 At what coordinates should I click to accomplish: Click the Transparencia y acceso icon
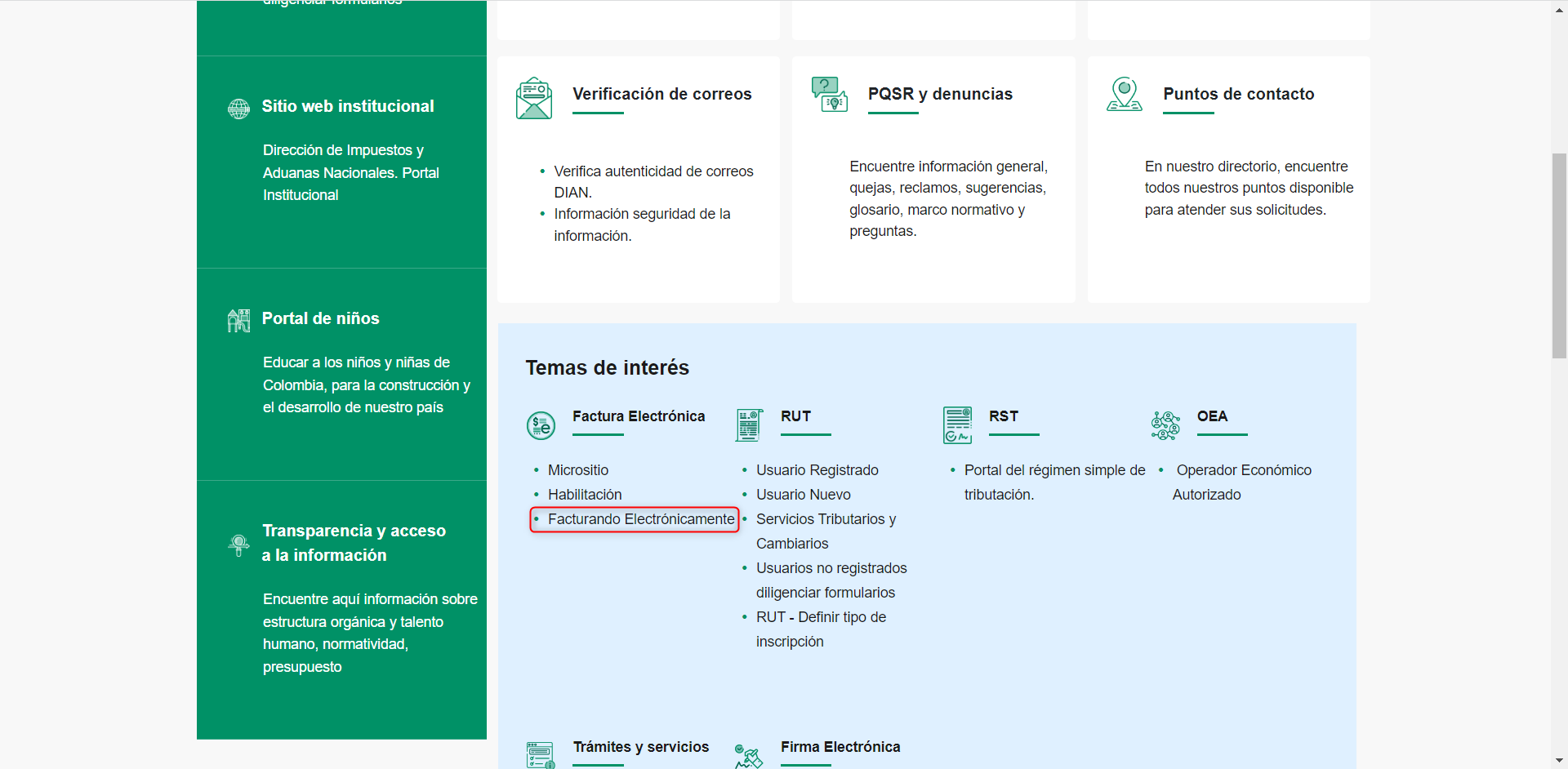[x=238, y=545]
